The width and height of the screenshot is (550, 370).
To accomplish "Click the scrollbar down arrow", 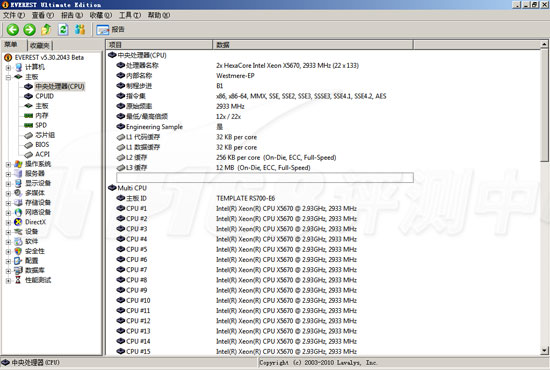I will [544, 350].
